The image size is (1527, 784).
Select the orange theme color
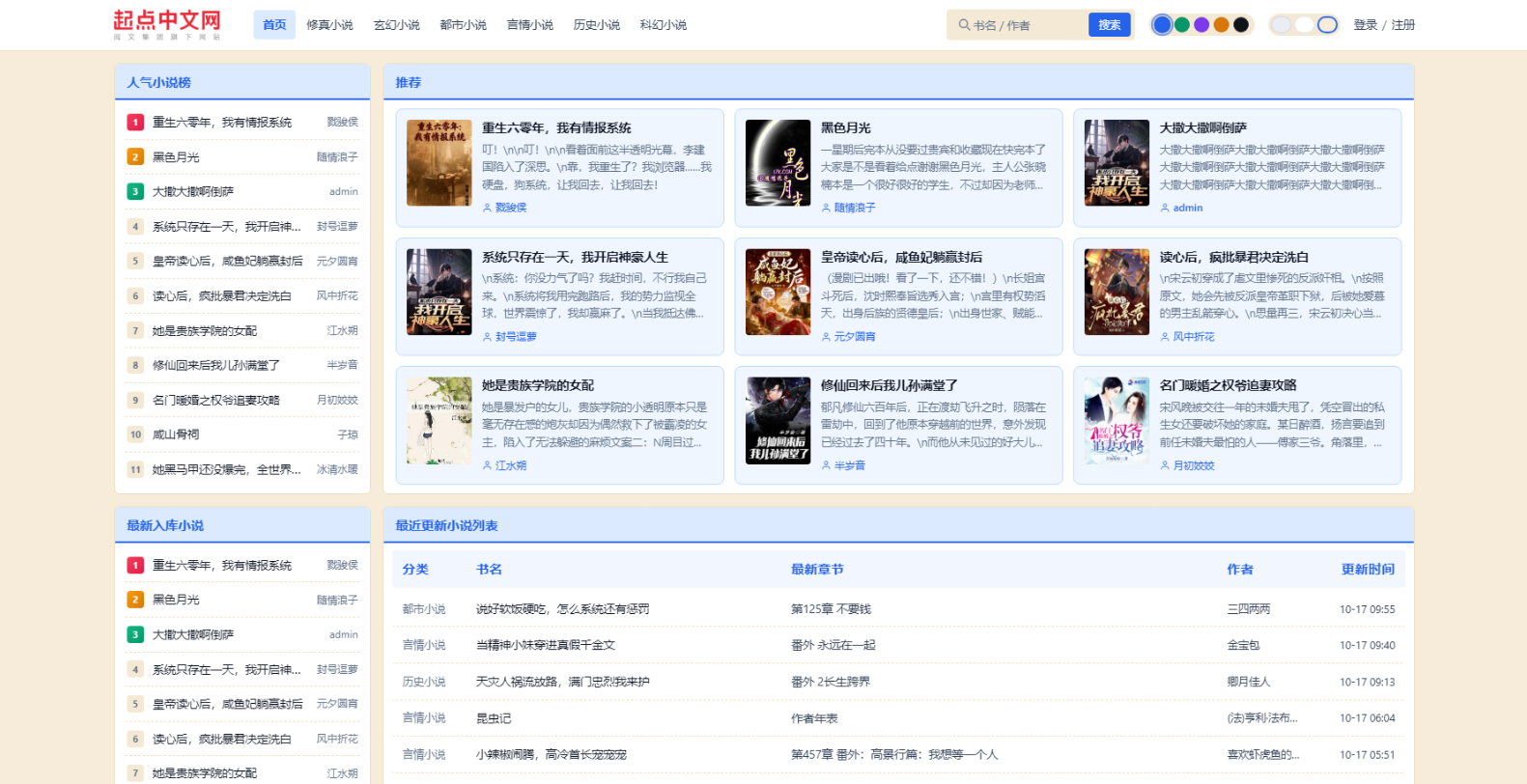coord(1222,25)
